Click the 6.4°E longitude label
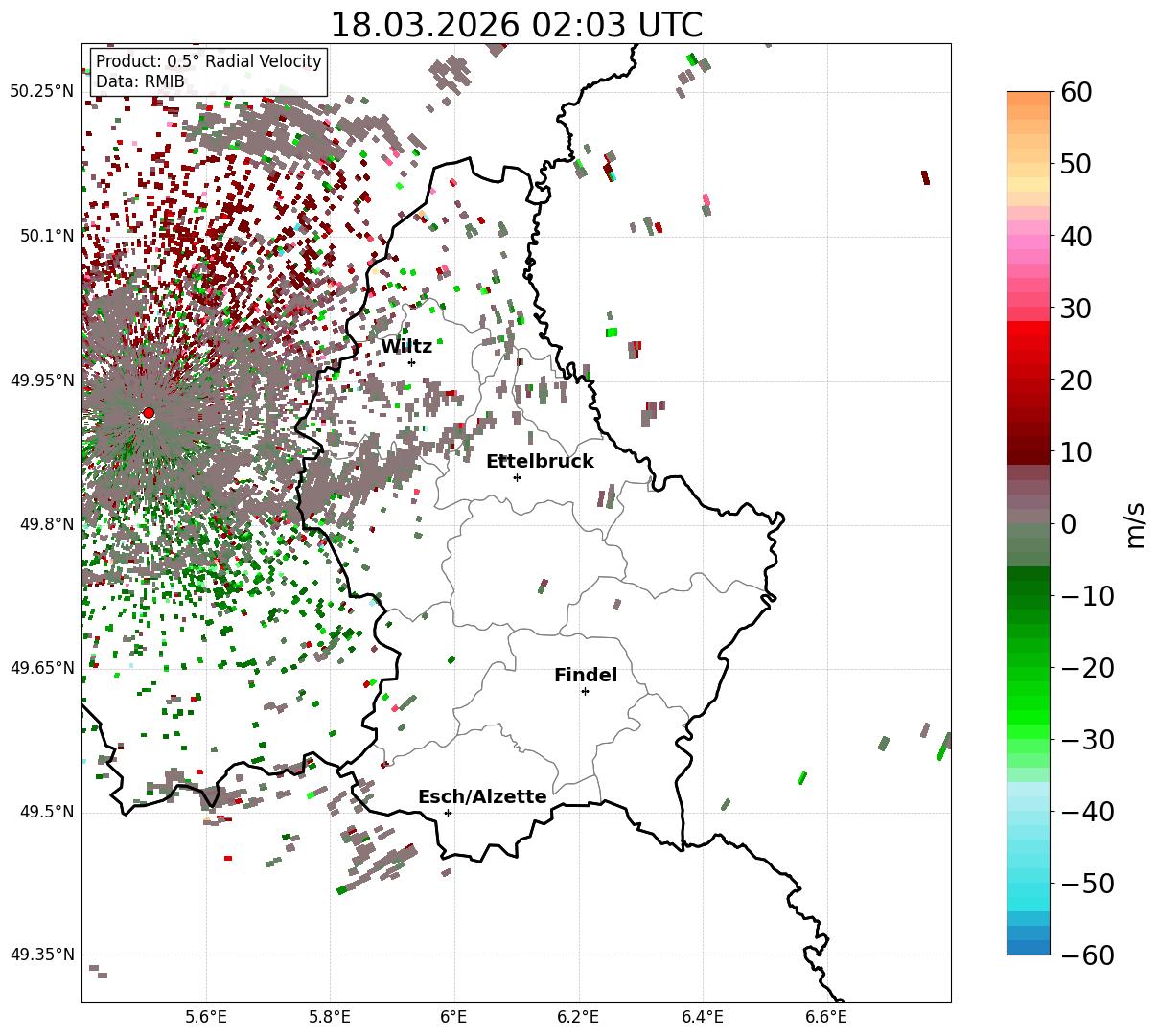 (703, 1019)
